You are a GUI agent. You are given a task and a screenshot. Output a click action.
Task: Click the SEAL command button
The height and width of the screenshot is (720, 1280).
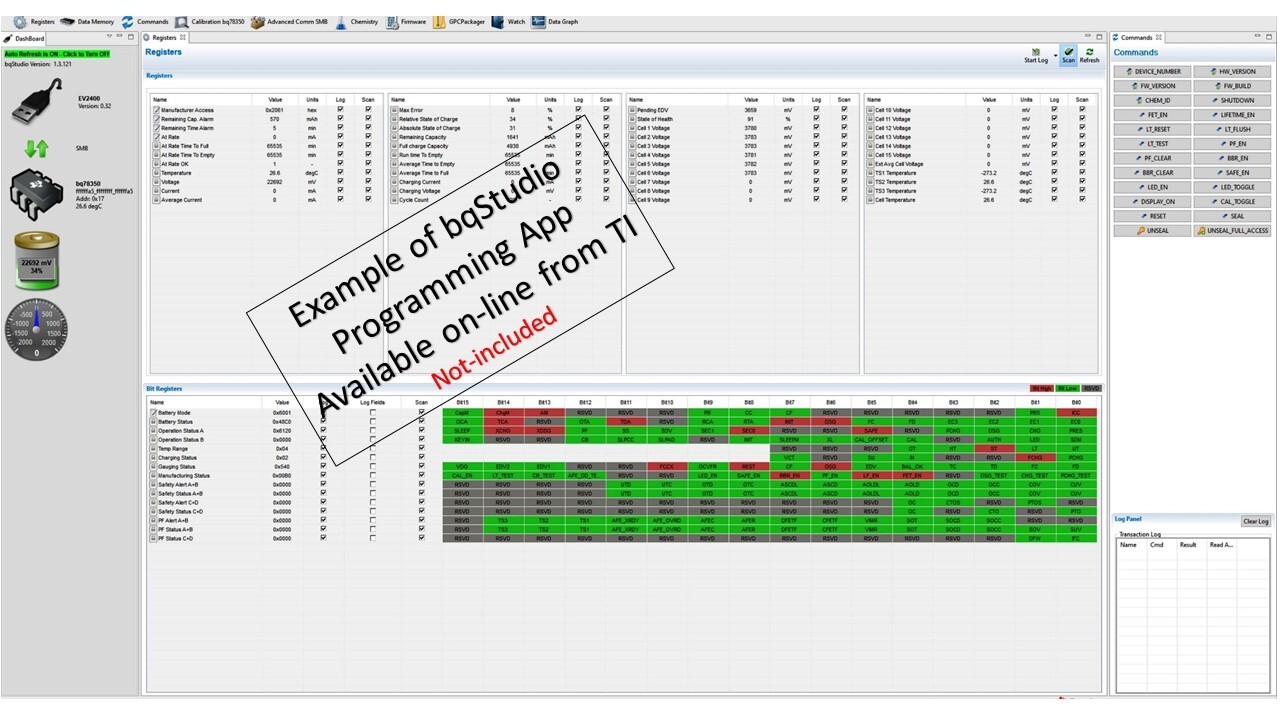(x=1233, y=216)
